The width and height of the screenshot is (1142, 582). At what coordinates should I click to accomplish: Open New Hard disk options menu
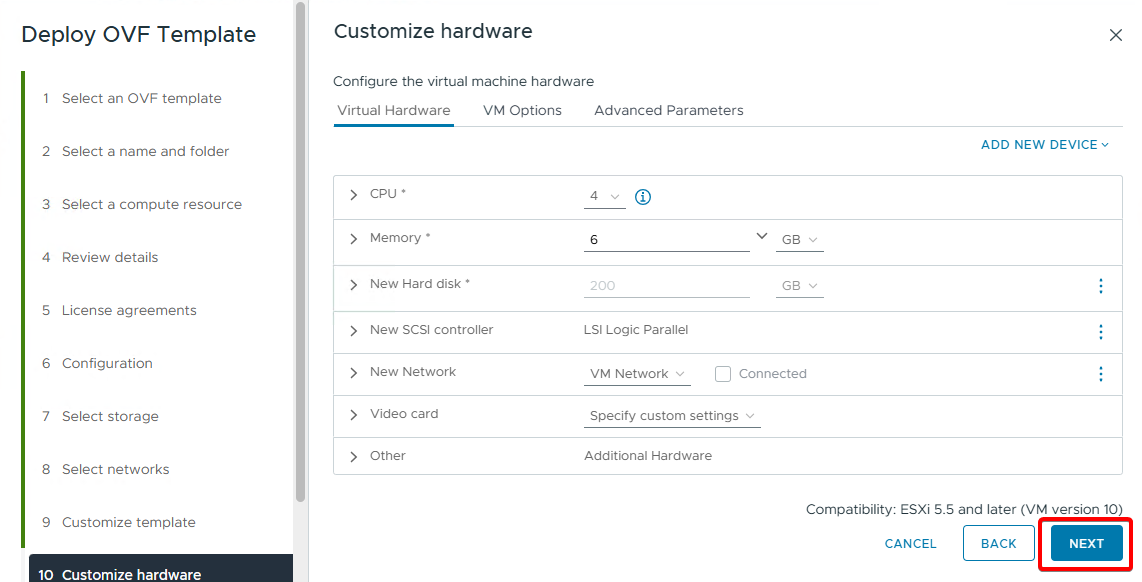(x=1101, y=286)
